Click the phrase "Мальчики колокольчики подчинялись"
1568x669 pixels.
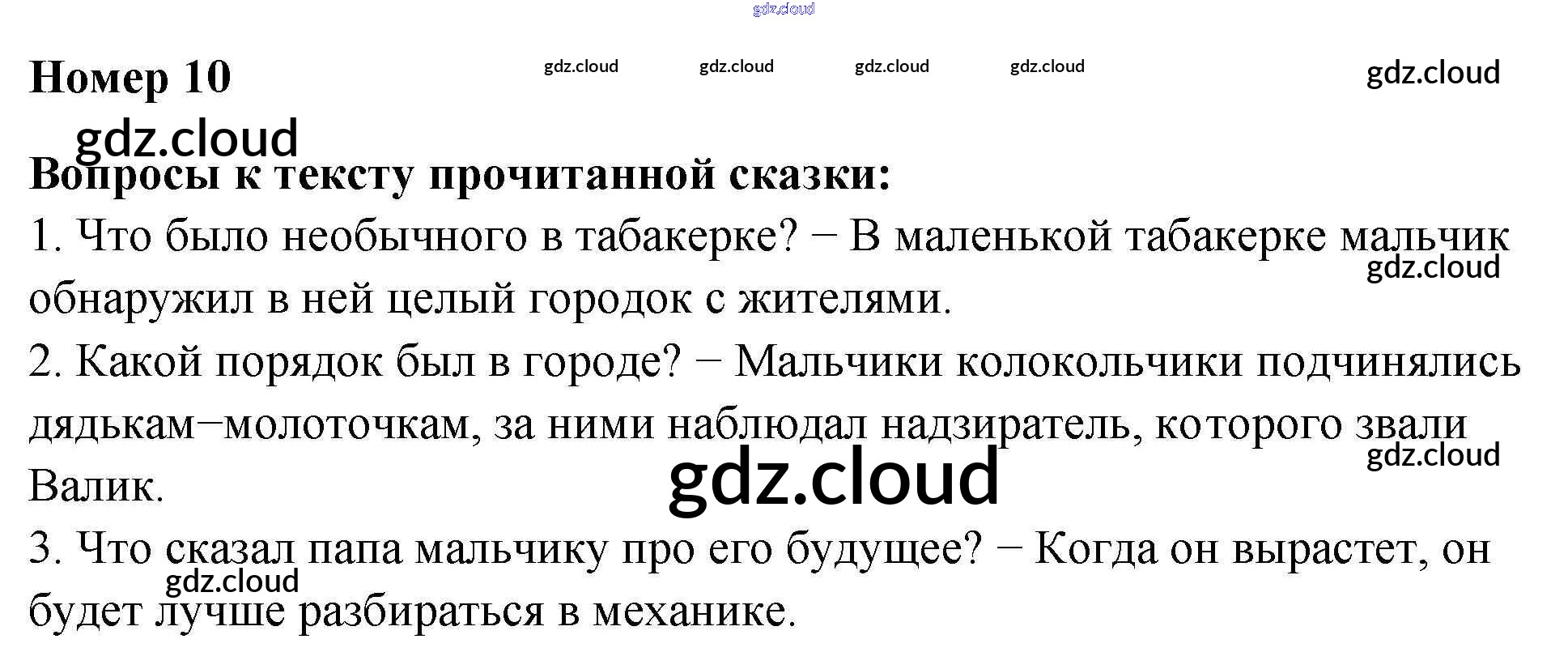coord(1127,361)
